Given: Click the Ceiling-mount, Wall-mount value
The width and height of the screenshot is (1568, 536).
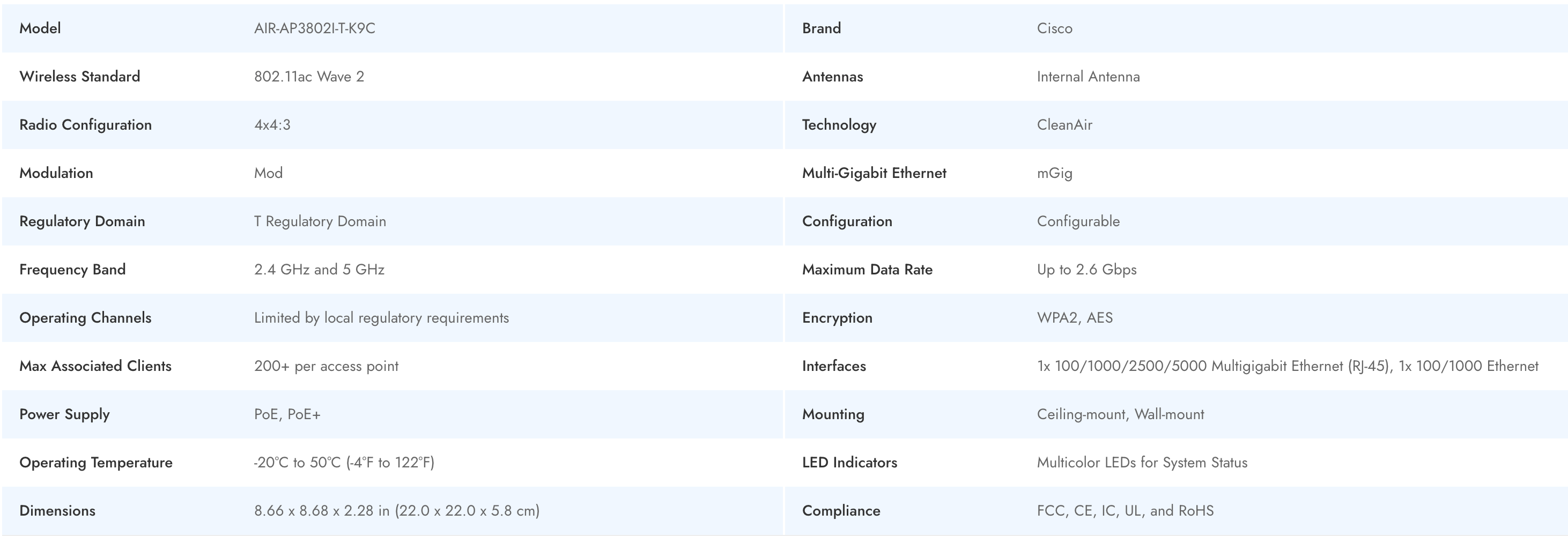Looking at the screenshot, I should (x=1120, y=414).
